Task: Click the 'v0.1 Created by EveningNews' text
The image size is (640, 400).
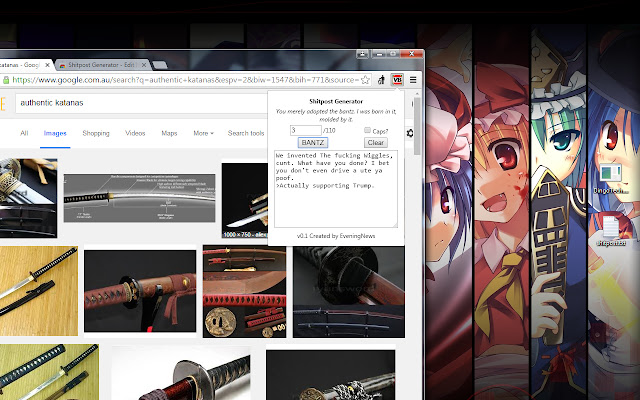Action: (336, 236)
